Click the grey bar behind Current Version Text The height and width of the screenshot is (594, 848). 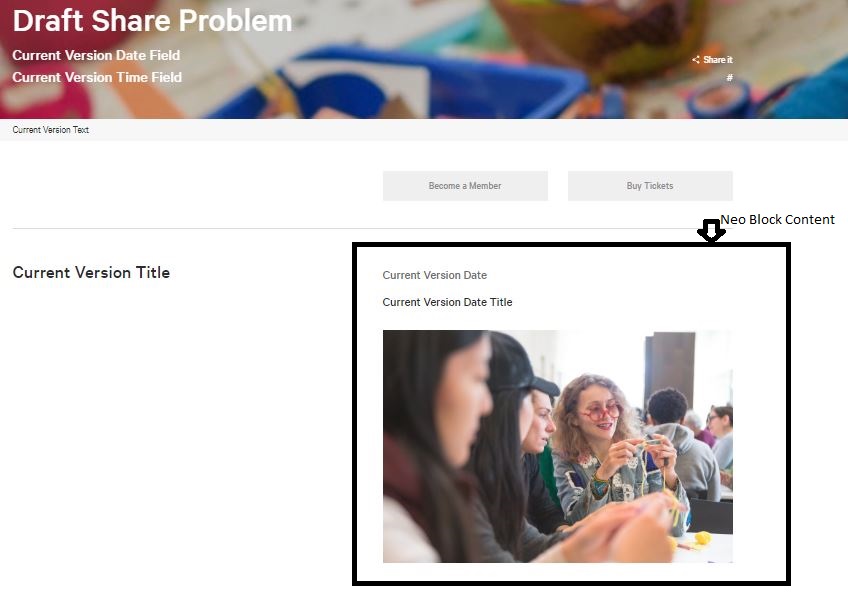tap(424, 130)
